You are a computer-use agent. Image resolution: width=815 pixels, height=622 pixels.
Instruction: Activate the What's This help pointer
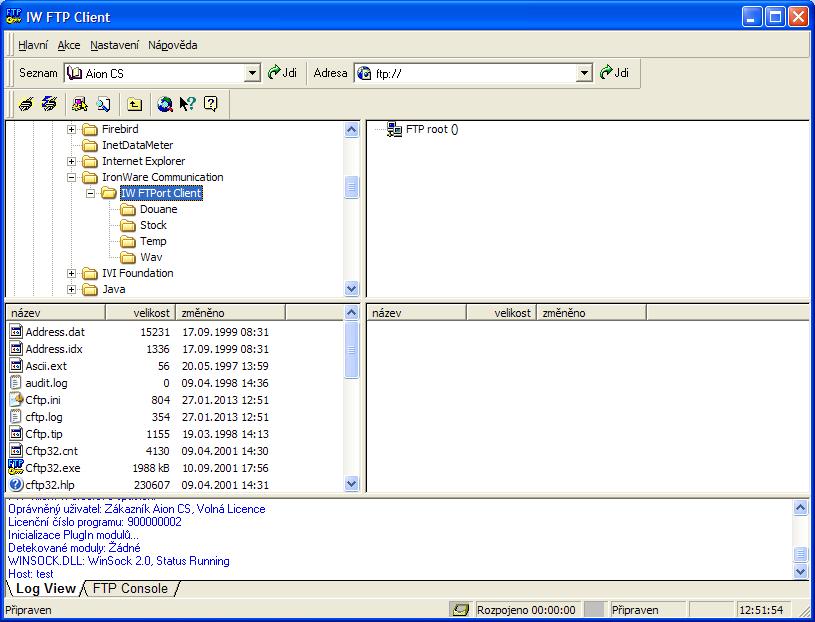[x=187, y=104]
